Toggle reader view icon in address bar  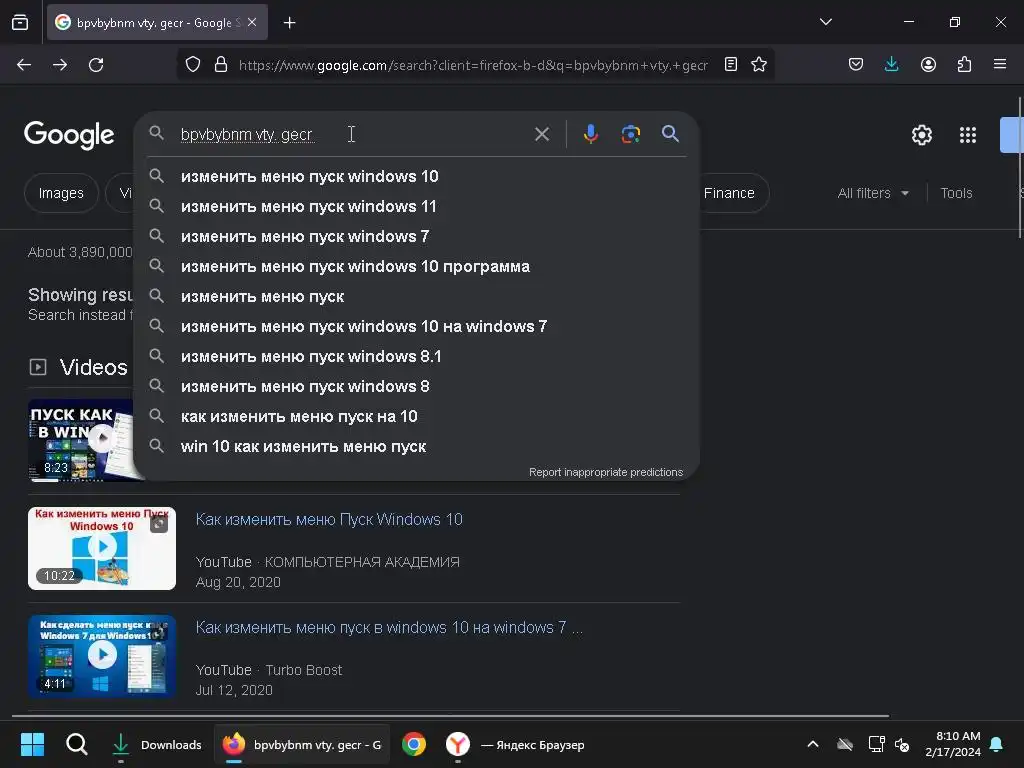click(x=731, y=65)
